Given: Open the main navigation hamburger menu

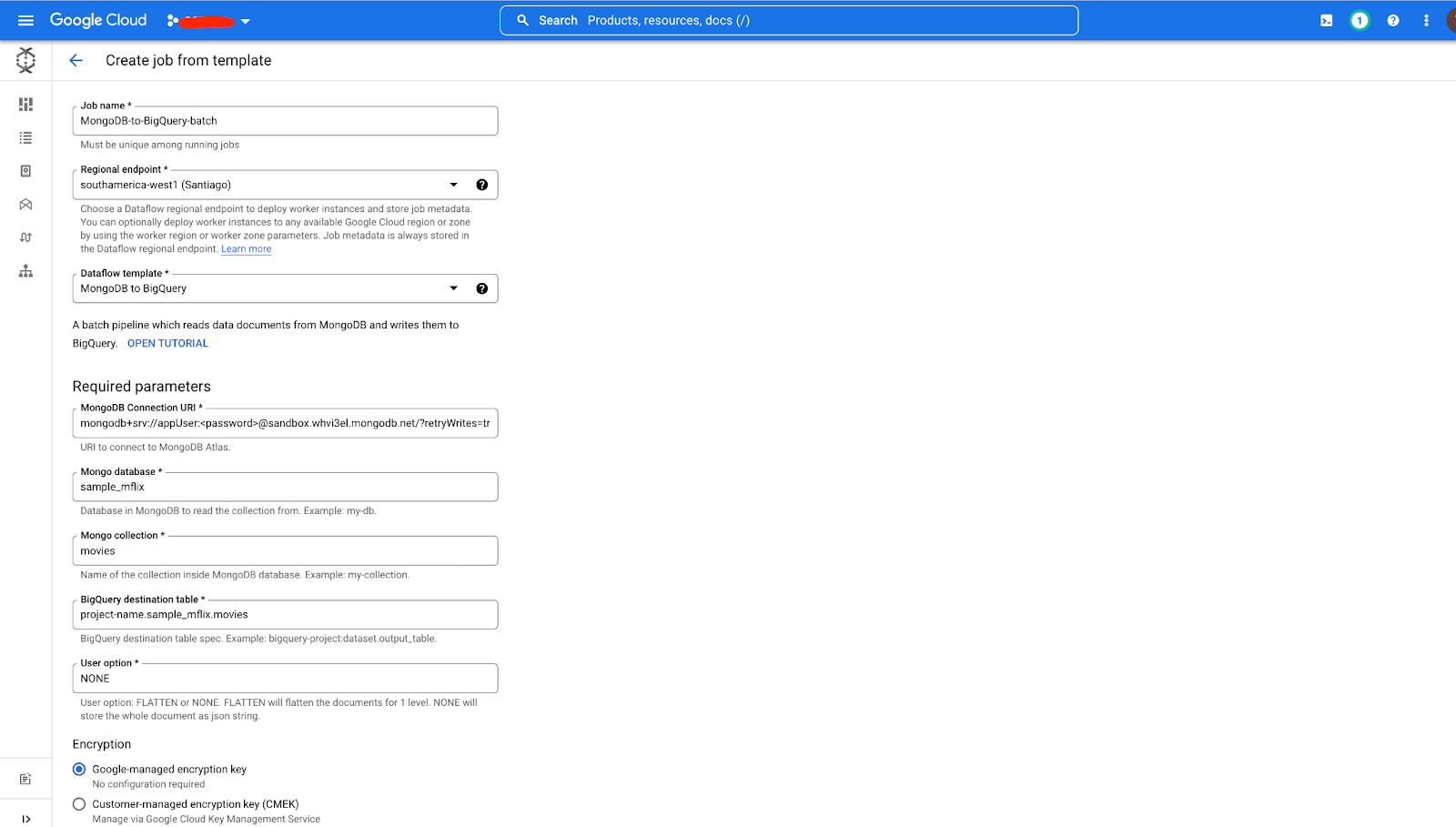Looking at the screenshot, I should pos(25,20).
